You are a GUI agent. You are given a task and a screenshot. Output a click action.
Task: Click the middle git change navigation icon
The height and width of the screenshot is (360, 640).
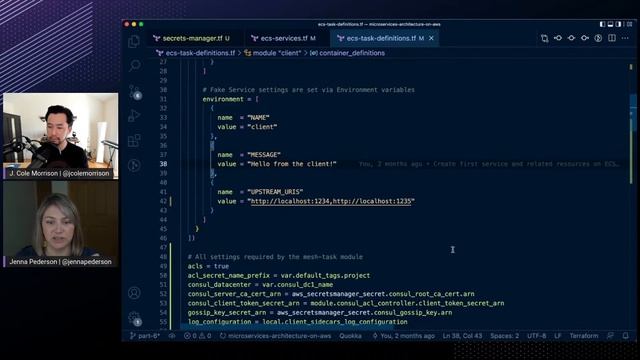coord(571,38)
